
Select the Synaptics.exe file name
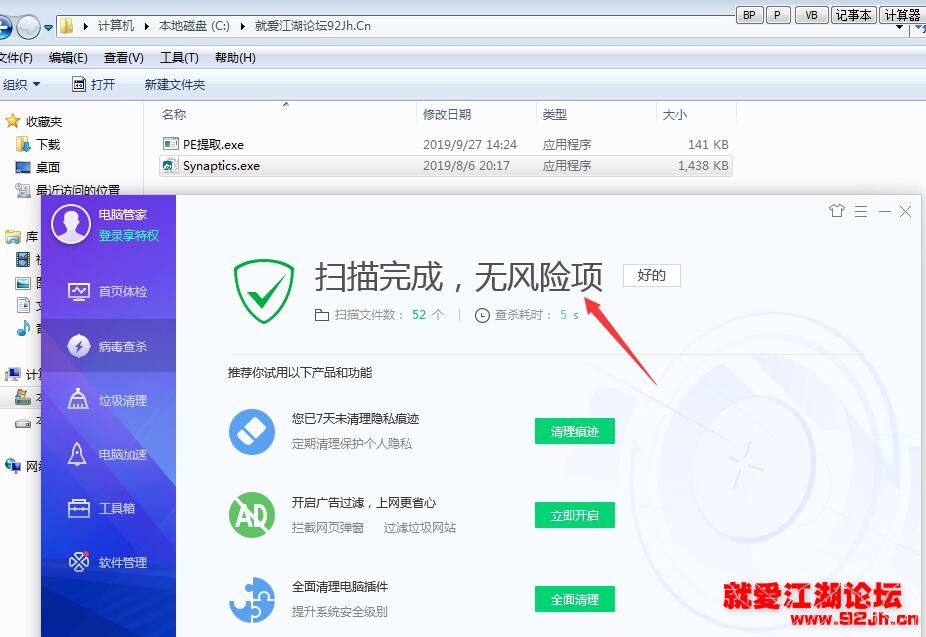(221, 166)
